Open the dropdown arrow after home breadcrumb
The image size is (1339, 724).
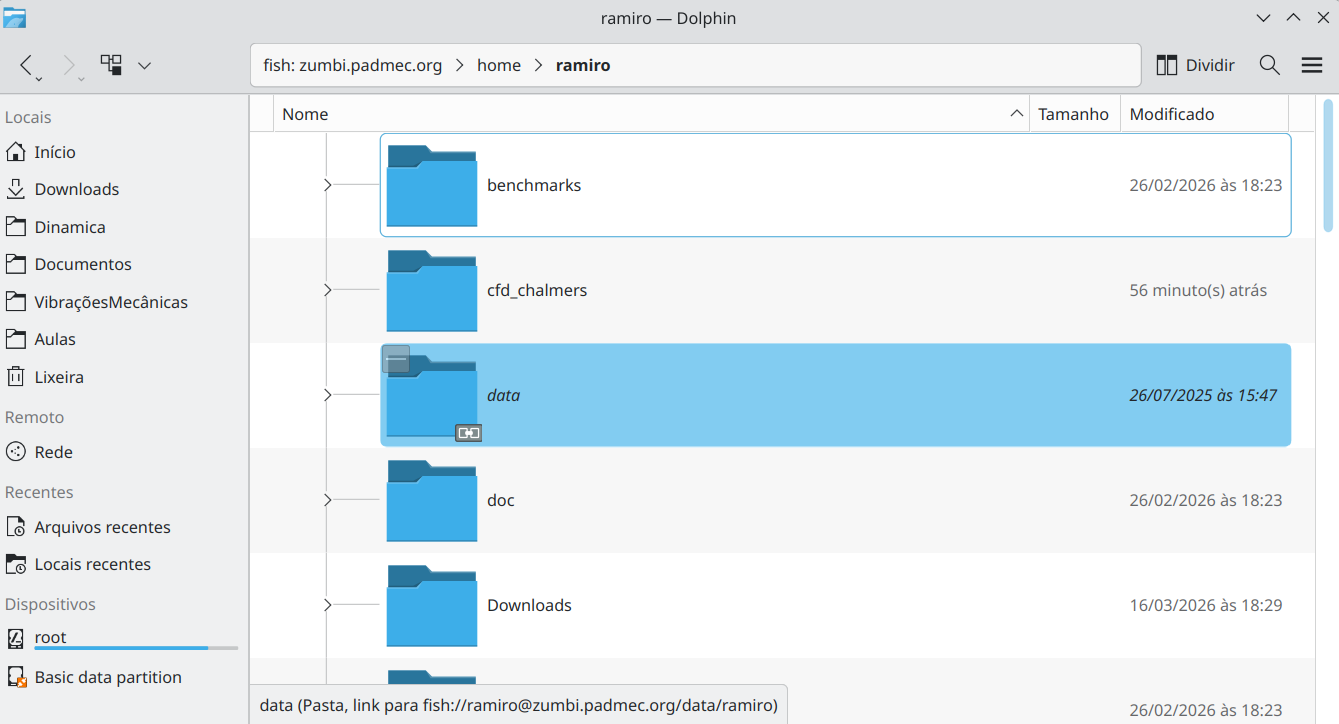coord(538,65)
